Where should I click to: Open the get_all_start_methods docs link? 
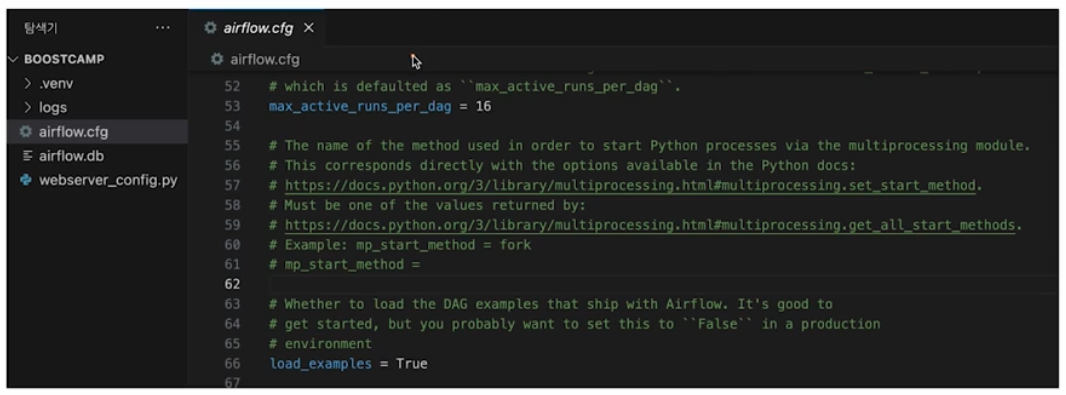649,225
